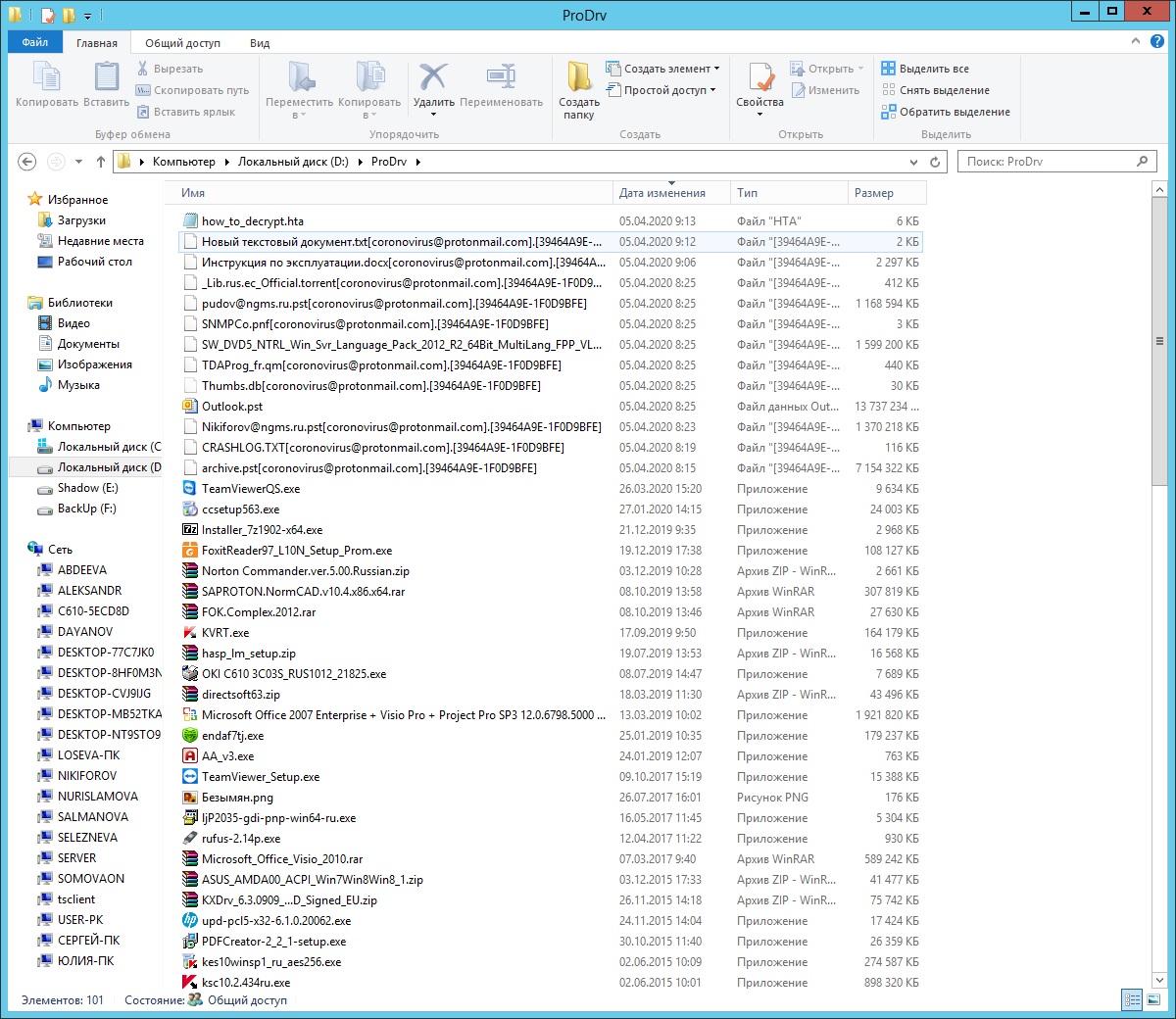Click Select all (Выделить все) button
1176x1019 pixels.
coord(933,69)
